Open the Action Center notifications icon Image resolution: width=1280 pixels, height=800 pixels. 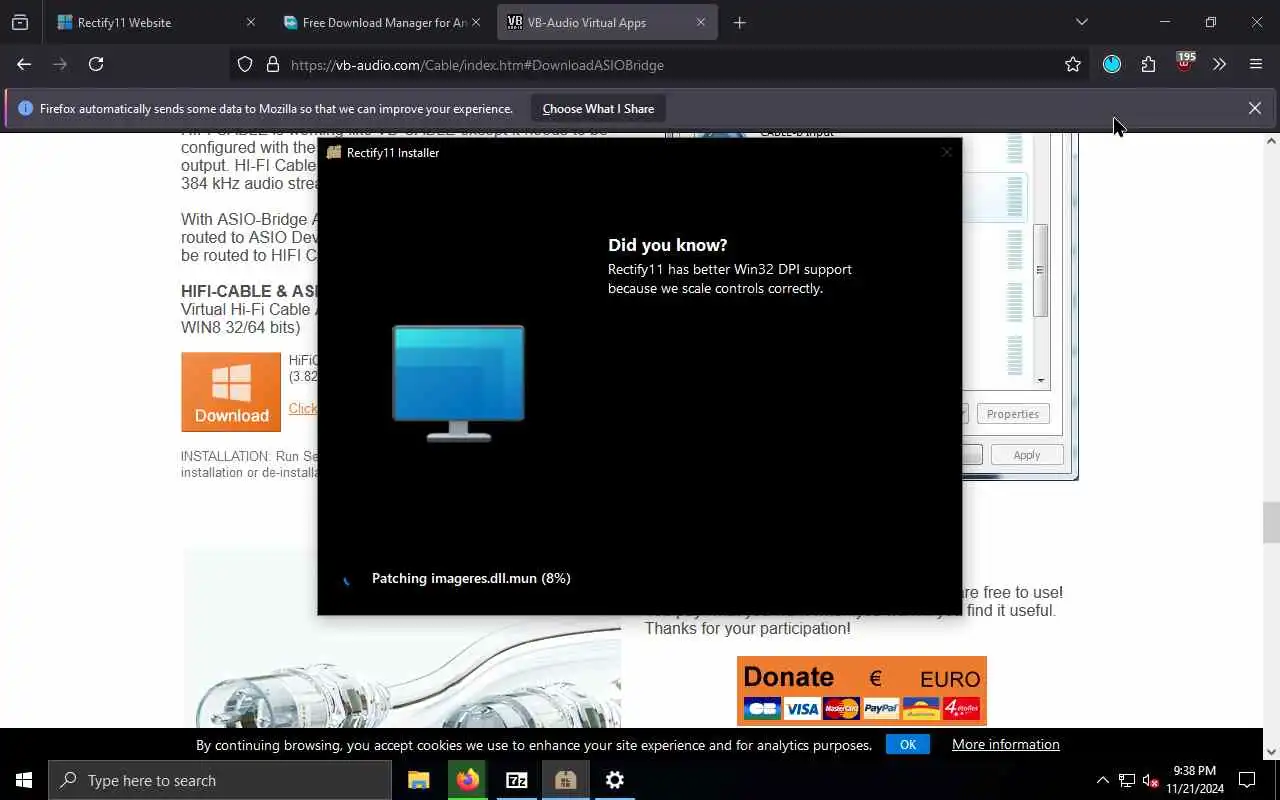[1247, 780]
